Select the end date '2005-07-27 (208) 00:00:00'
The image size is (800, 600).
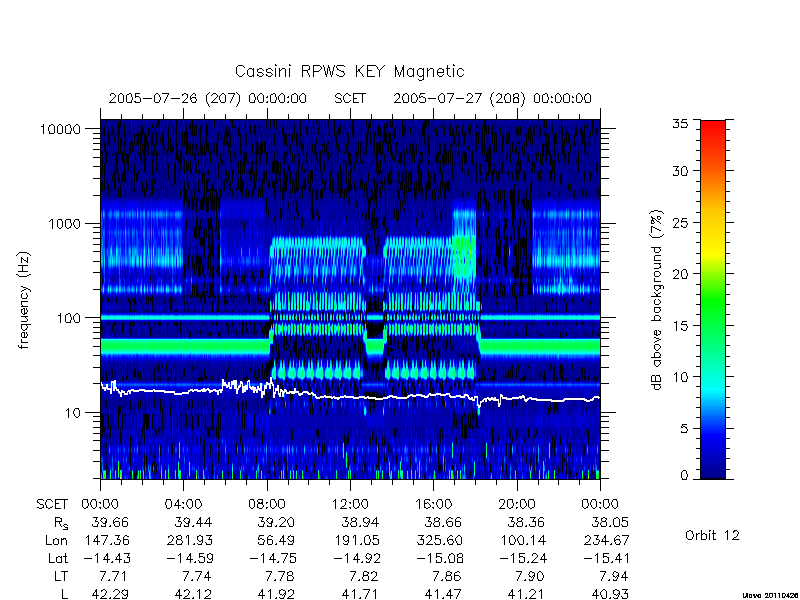[492, 98]
